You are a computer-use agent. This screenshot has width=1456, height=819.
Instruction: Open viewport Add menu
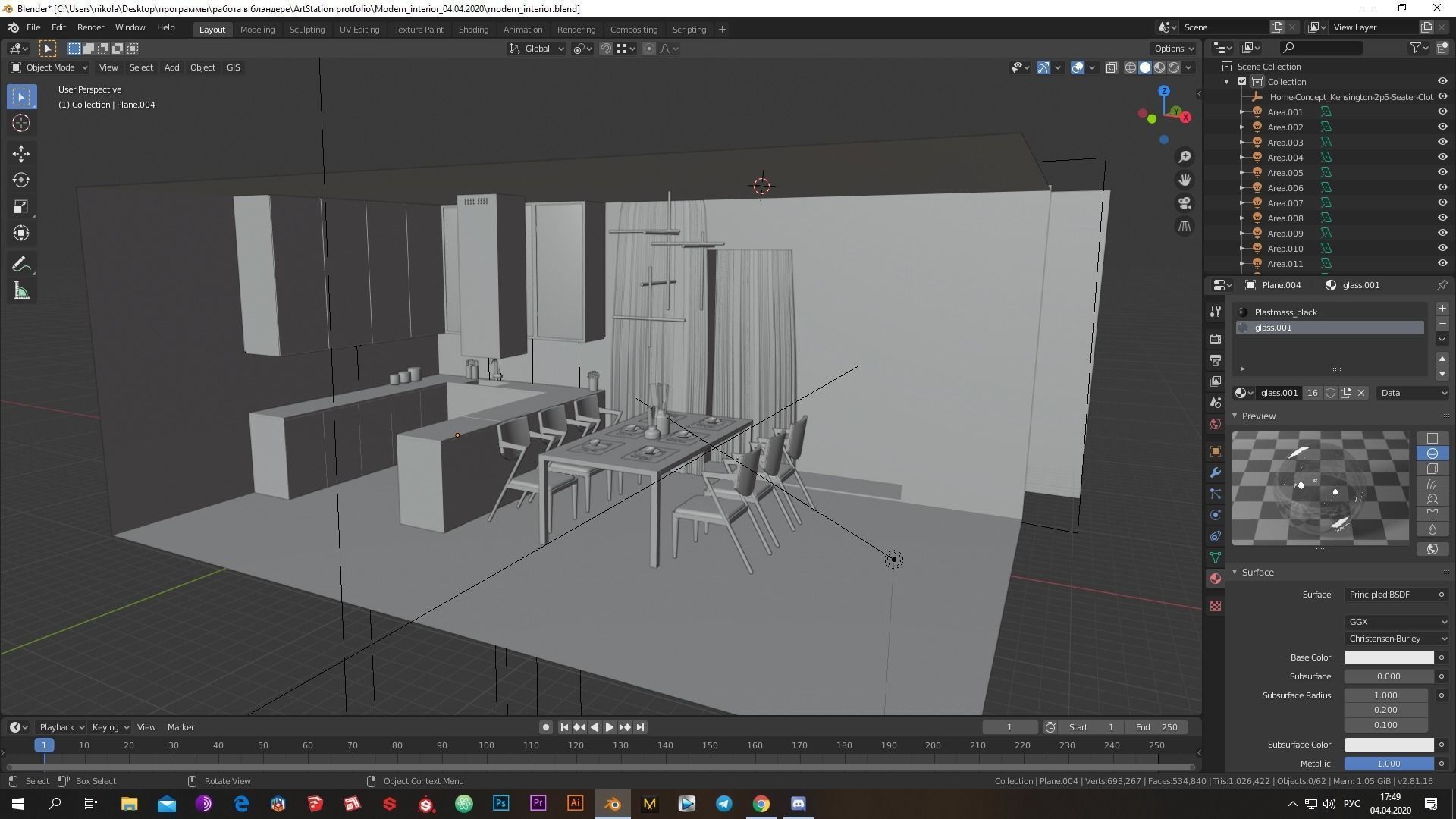172,67
